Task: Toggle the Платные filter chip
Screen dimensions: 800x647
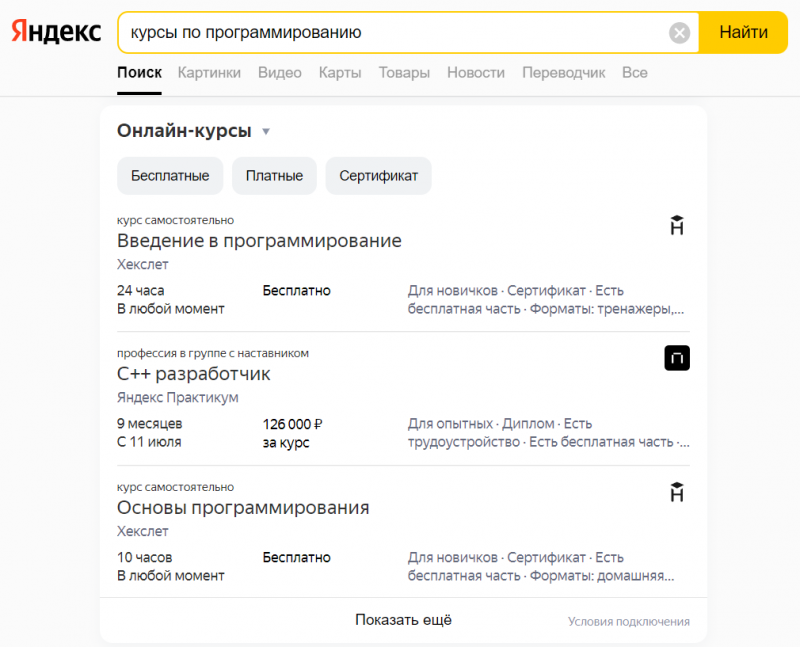Action: 274,176
